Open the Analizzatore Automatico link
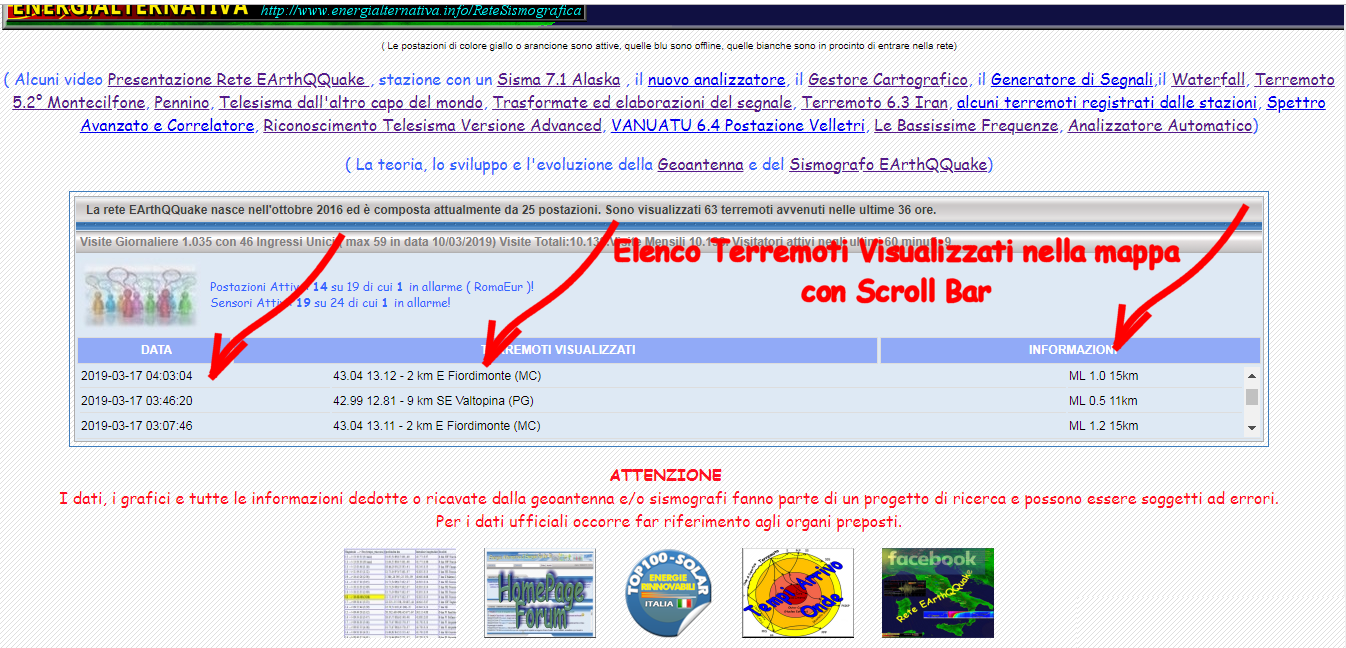This screenshot has width=1346, height=648. (x=1160, y=125)
